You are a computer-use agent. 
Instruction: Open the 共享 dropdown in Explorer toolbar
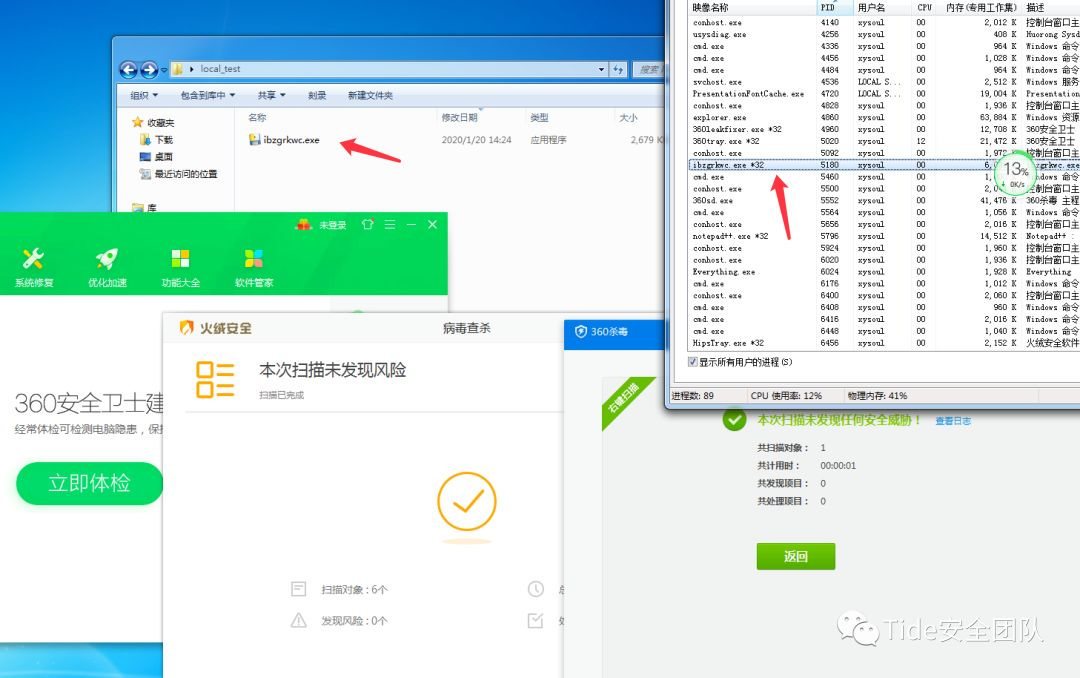[x=271, y=95]
